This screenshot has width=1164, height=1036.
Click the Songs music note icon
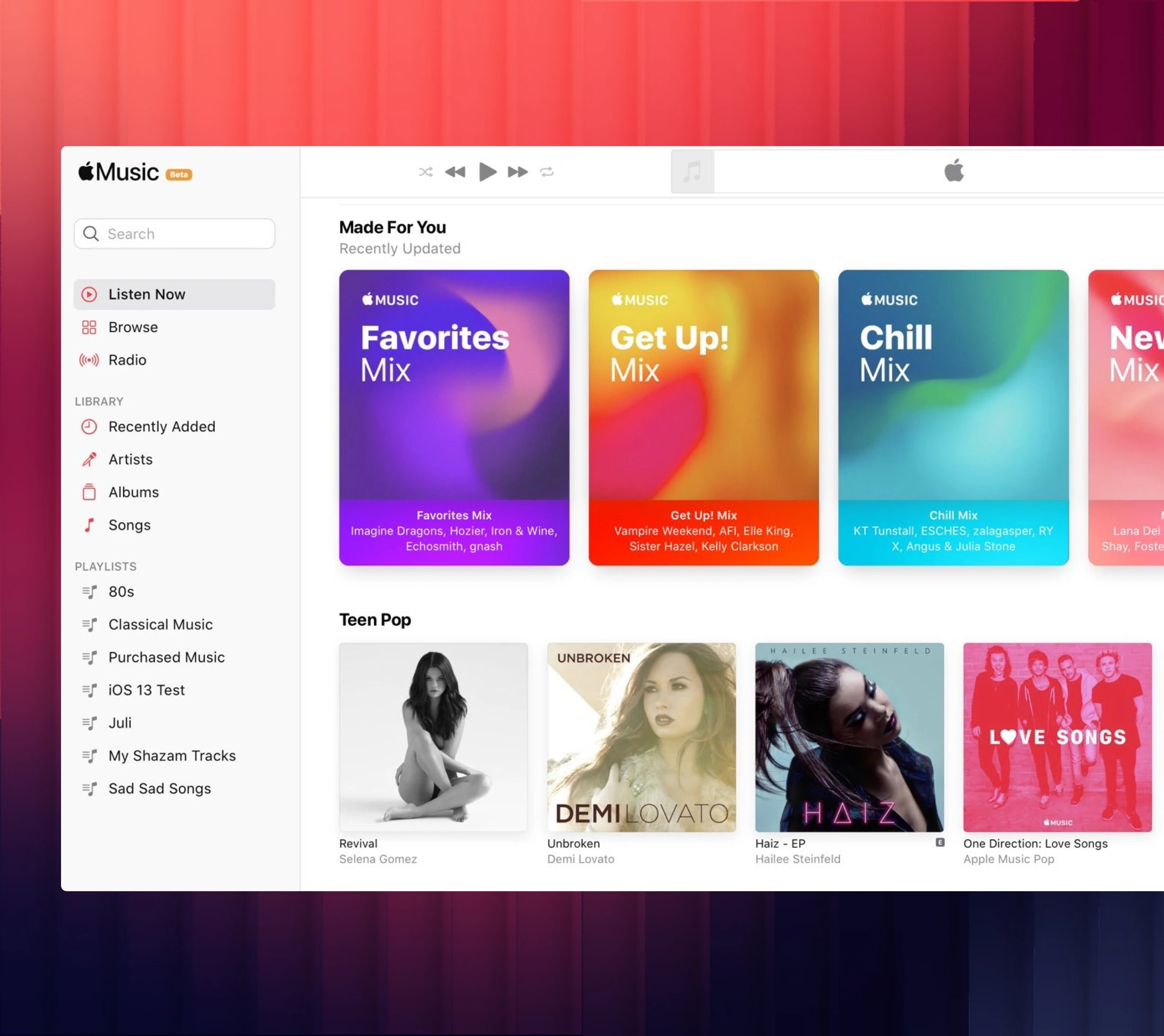tap(89, 526)
